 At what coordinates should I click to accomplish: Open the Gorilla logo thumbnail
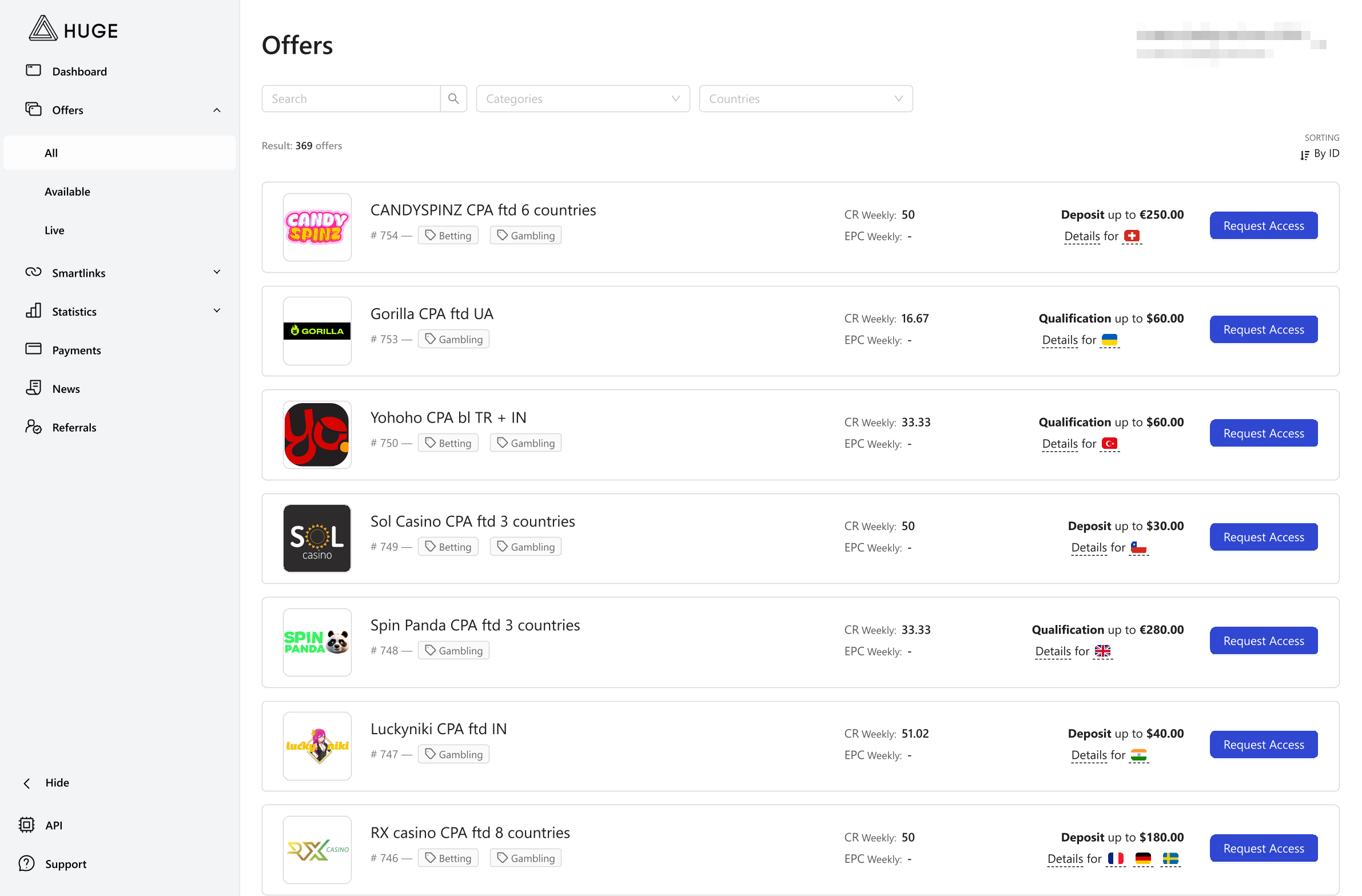pyautogui.click(x=317, y=330)
